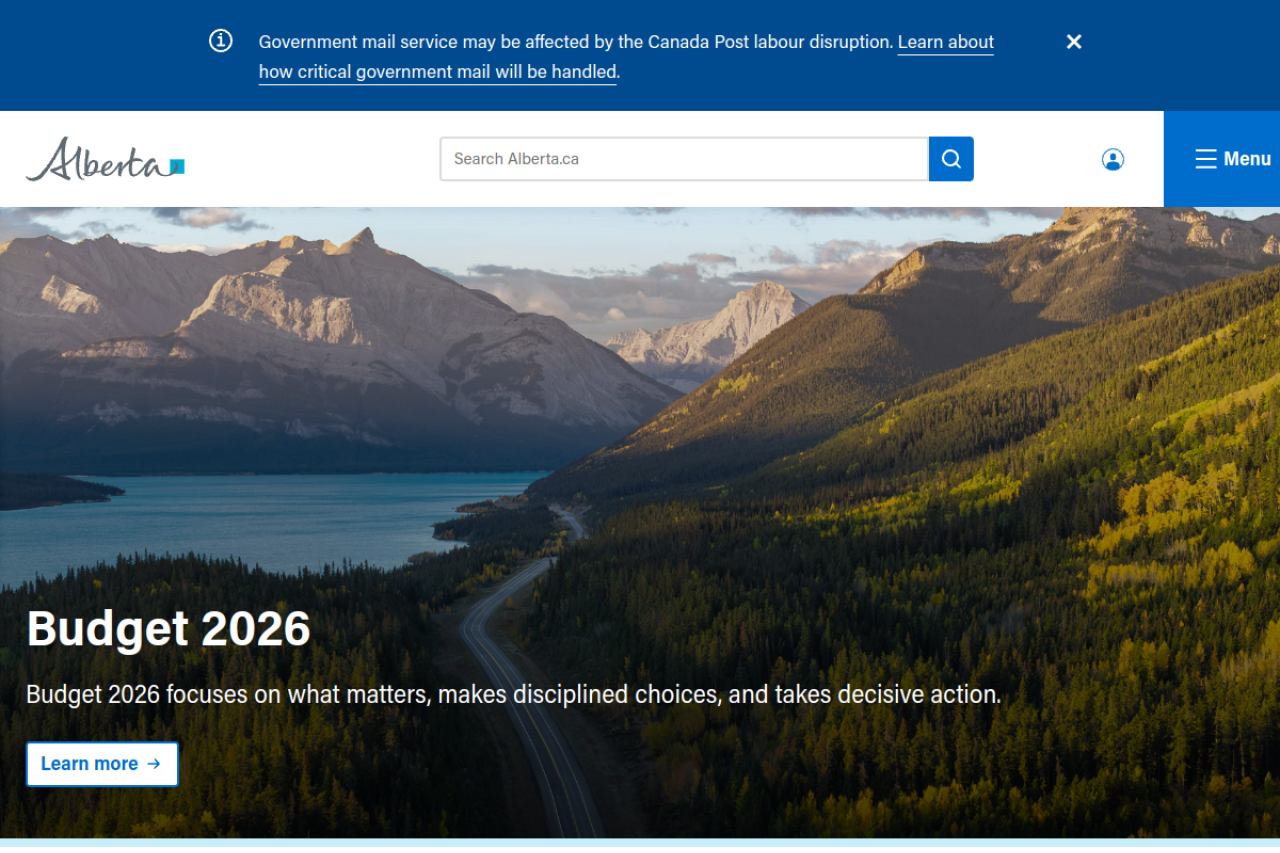Select the Learn more button under Budget 2026

[x=102, y=764]
